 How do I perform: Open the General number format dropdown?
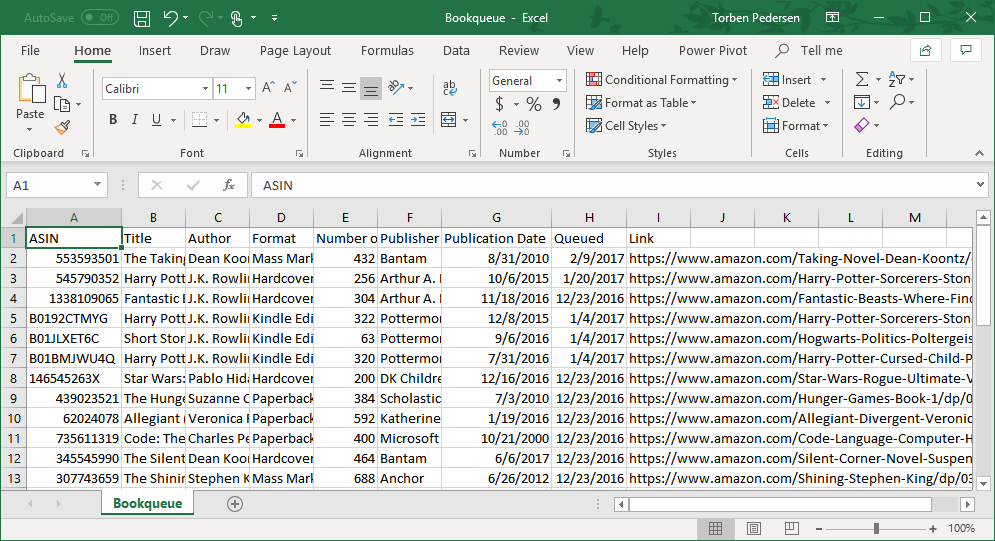[559, 81]
